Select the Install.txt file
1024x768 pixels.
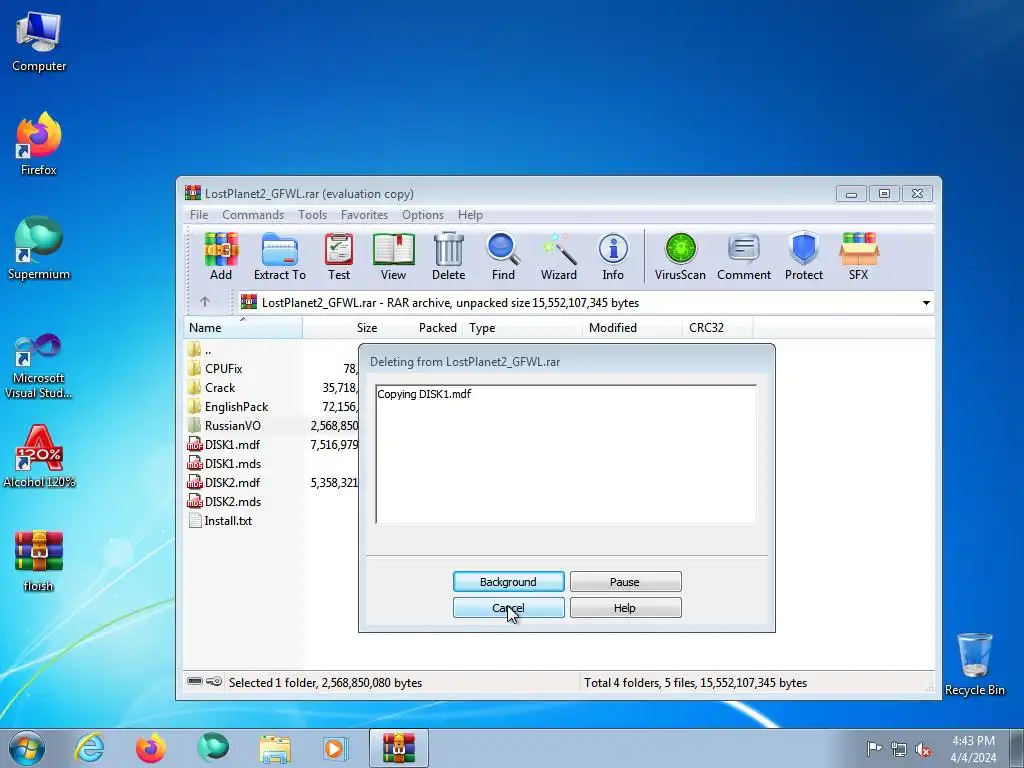[x=228, y=520]
